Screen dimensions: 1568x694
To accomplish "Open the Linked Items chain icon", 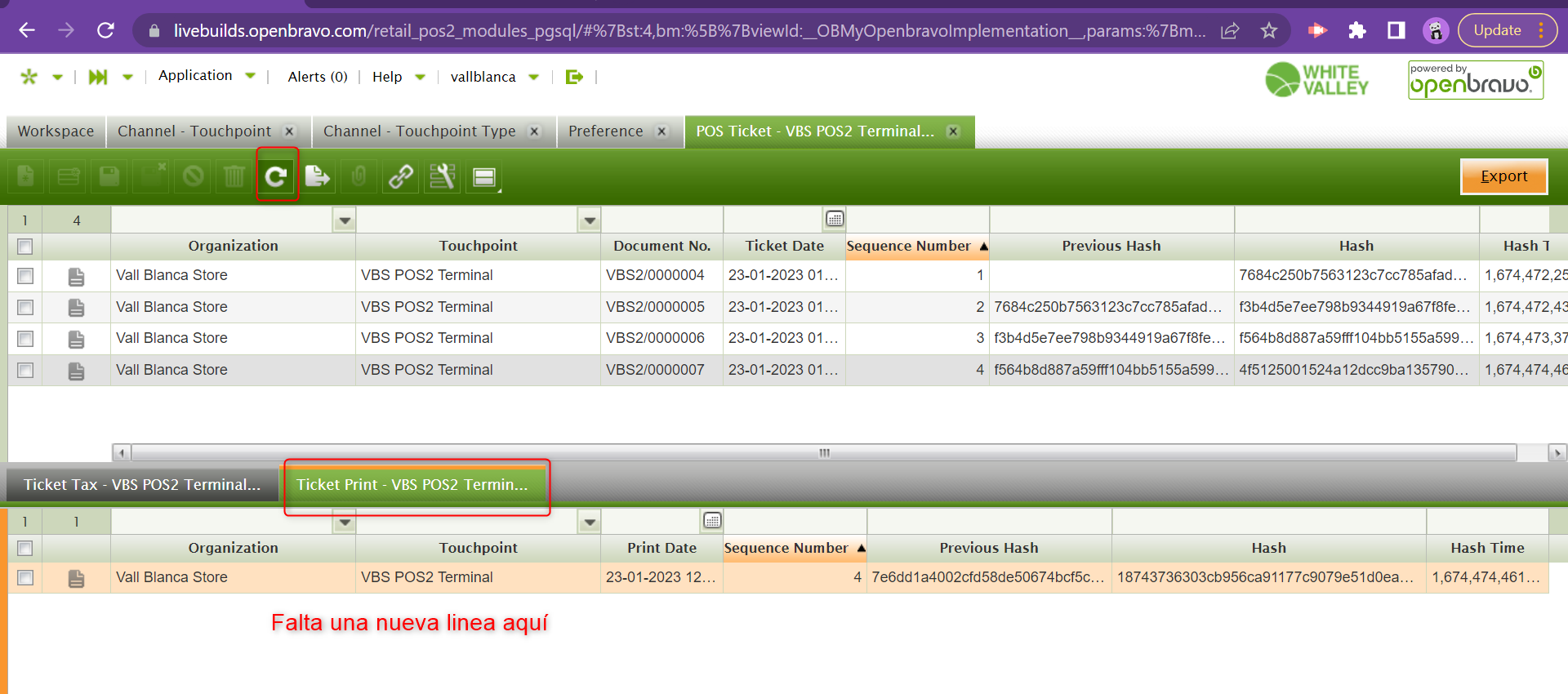I will coord(400,176).
